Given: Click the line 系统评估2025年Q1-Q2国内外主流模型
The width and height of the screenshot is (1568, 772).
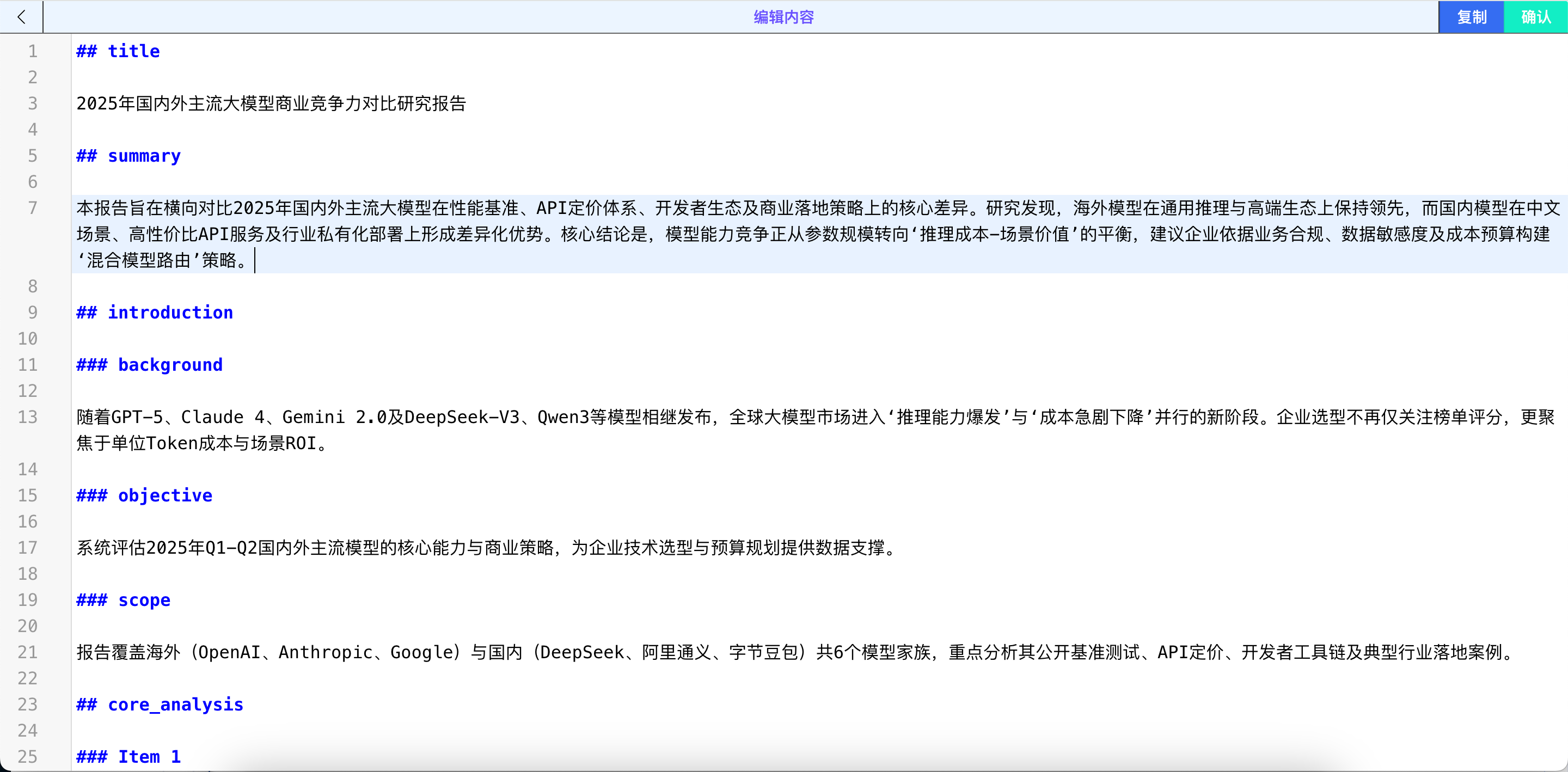Looking at the screenshot, I should tap(488, 547).
